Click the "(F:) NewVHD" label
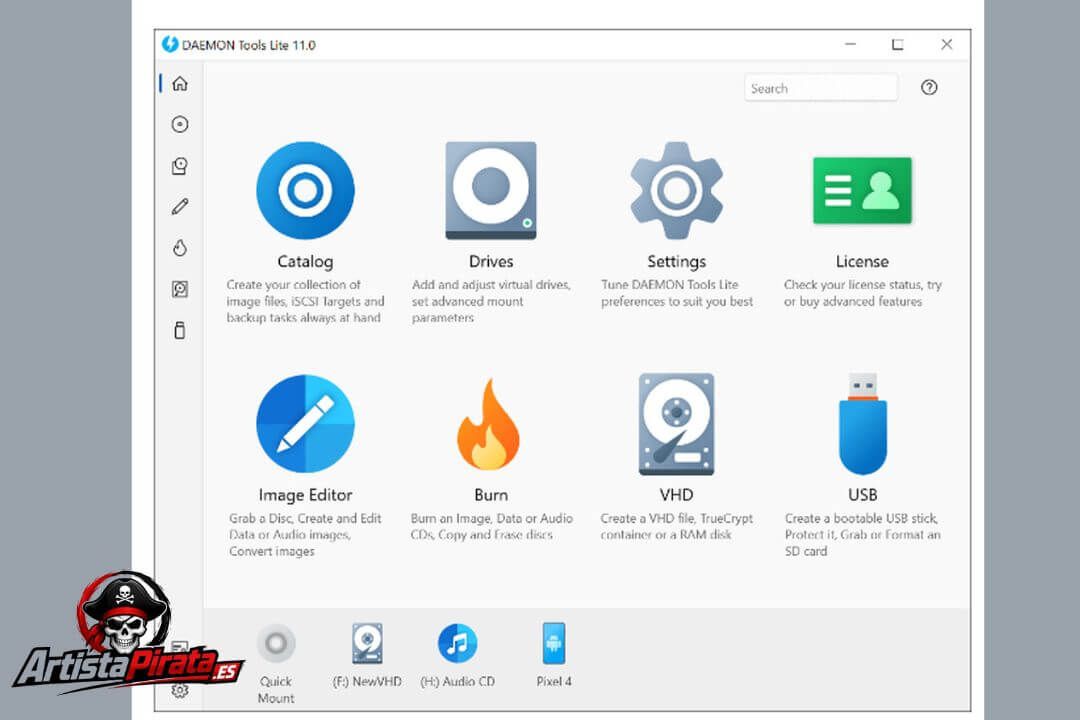1080x720 pixels. pyautogui.click(x=367, y=681)
